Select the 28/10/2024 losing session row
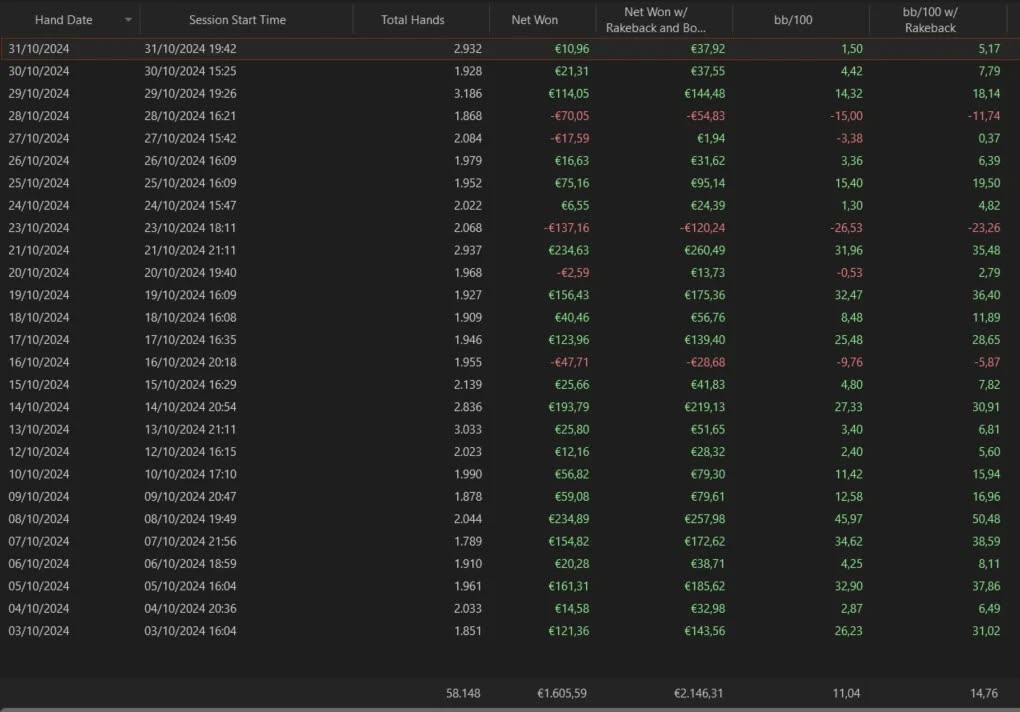Image resolution: width=1020 pixels, height=712 pixels. tap(400, 115)
